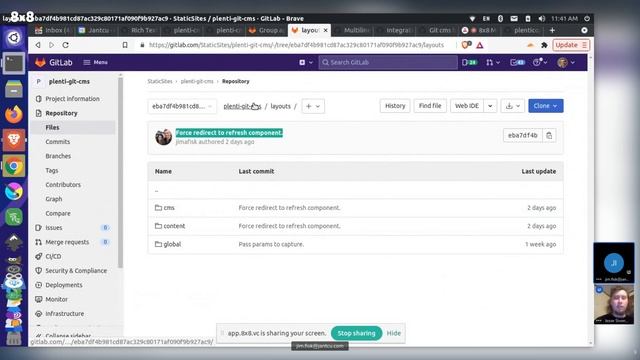This screenshot has height=360, width=640.
Task: Open CI/CD in the sidebar
Action: pos(53,256)
